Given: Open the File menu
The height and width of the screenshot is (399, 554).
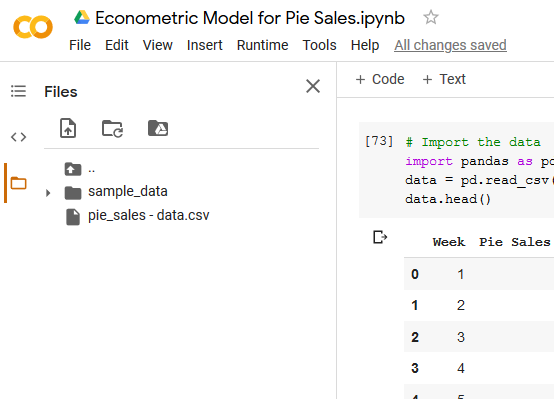Looking at the screenshot, I should 80,45.
